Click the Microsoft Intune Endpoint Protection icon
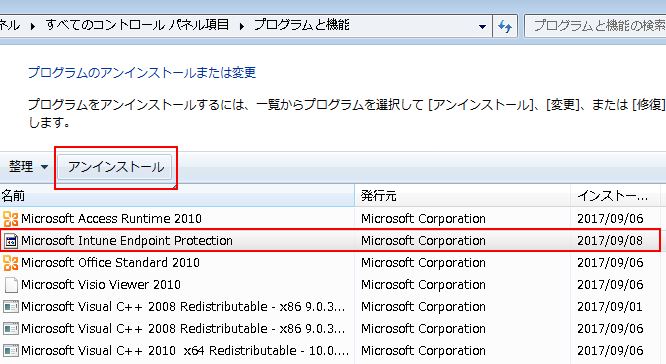Viewport: 666px width, 364px height. tap(11, 241)
